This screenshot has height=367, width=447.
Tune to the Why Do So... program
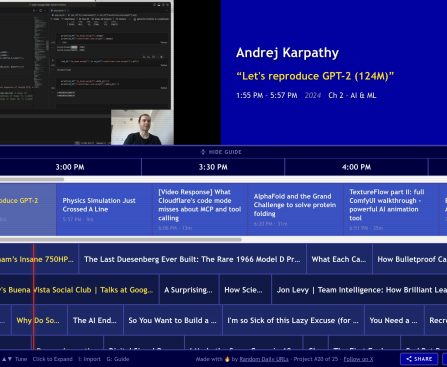tap(39, 320)
